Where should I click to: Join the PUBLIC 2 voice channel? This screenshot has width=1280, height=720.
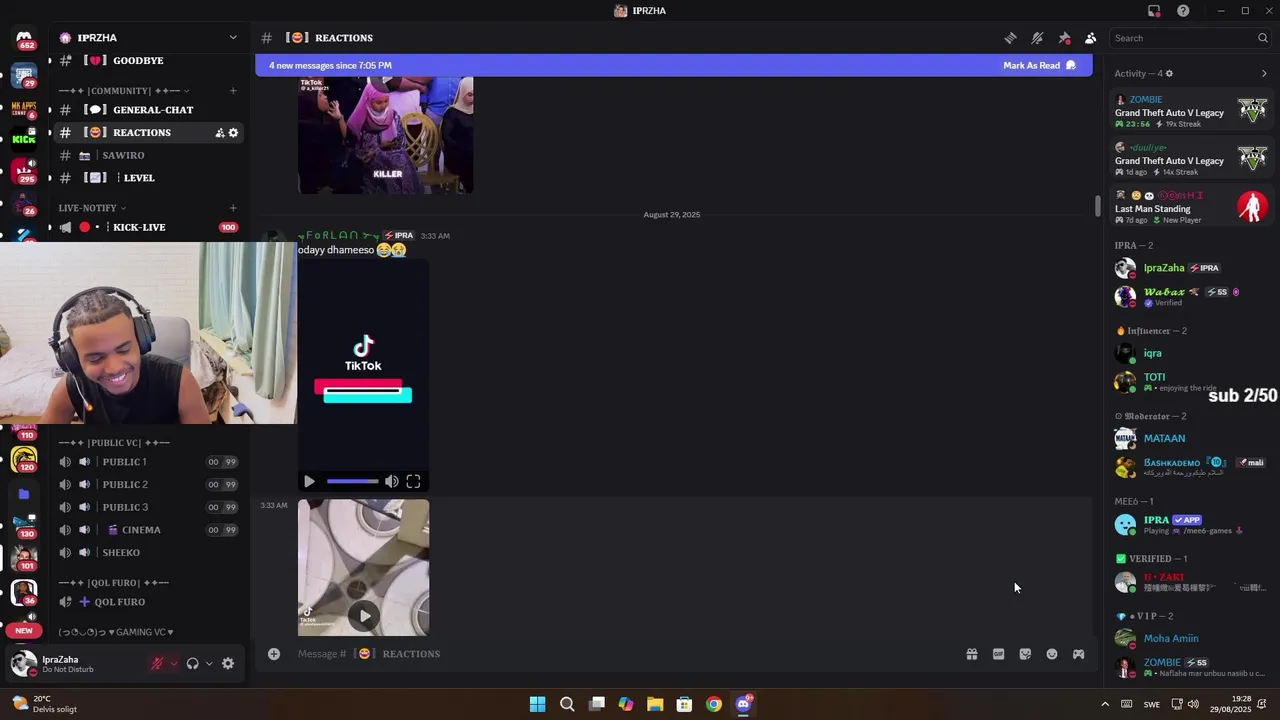[148, 484]
